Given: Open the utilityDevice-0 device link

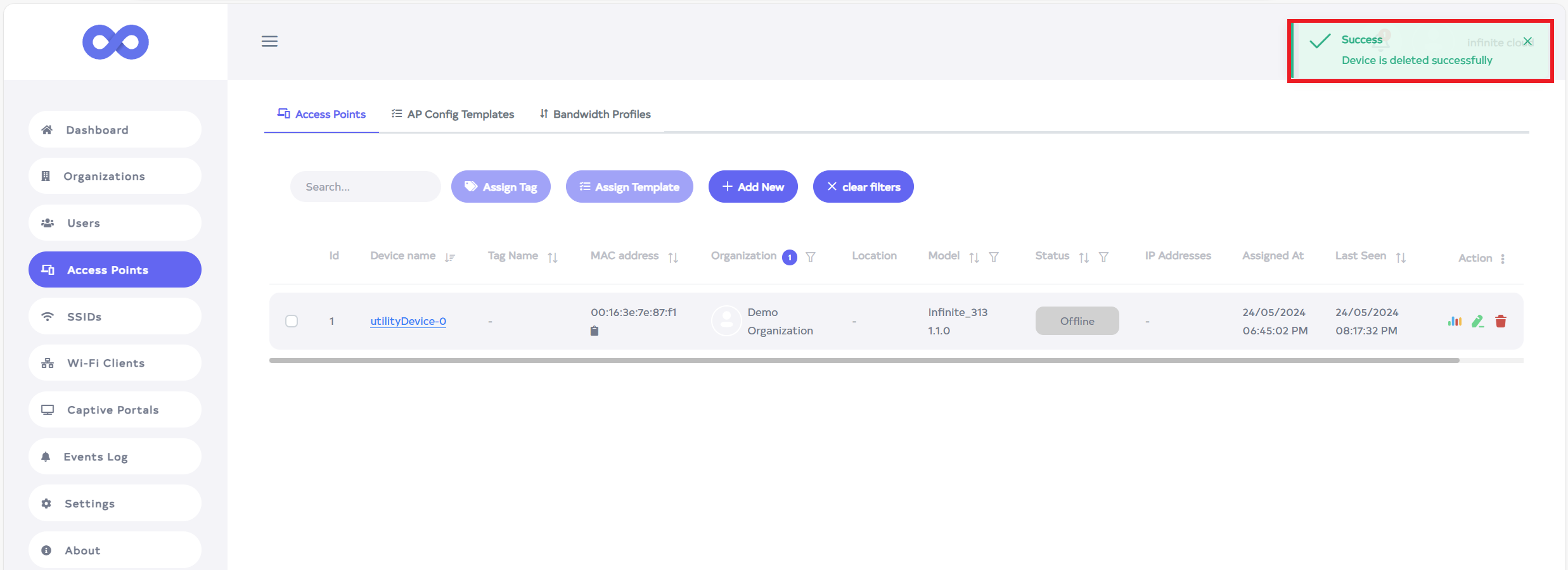Looking at the screenshot, I should (x=408, y=321).
